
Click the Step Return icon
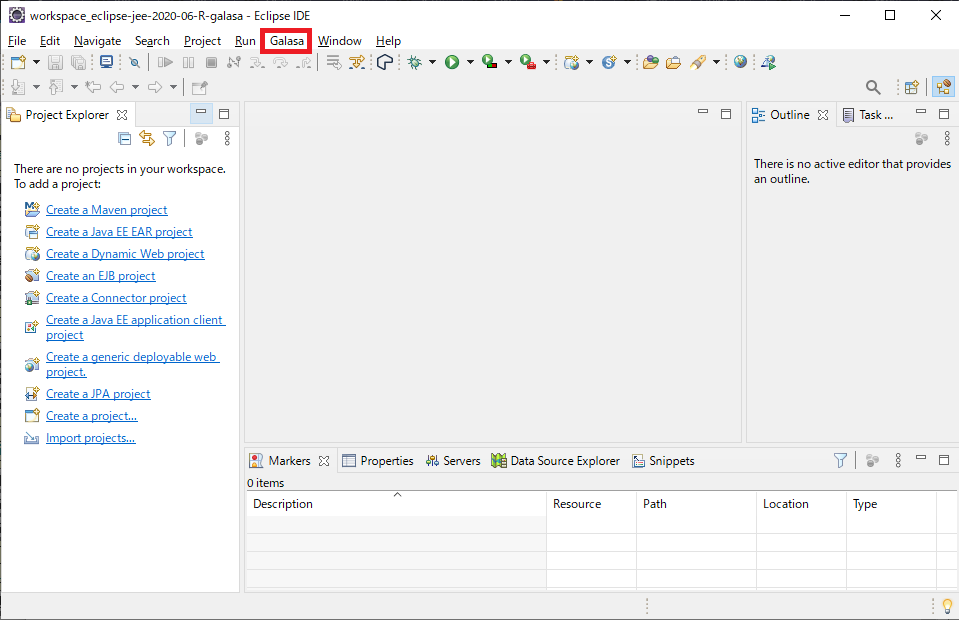[303, 62]
